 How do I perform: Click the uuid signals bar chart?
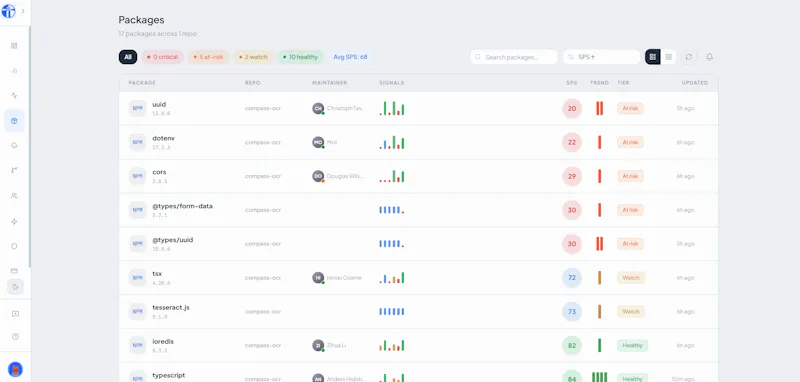392,108
